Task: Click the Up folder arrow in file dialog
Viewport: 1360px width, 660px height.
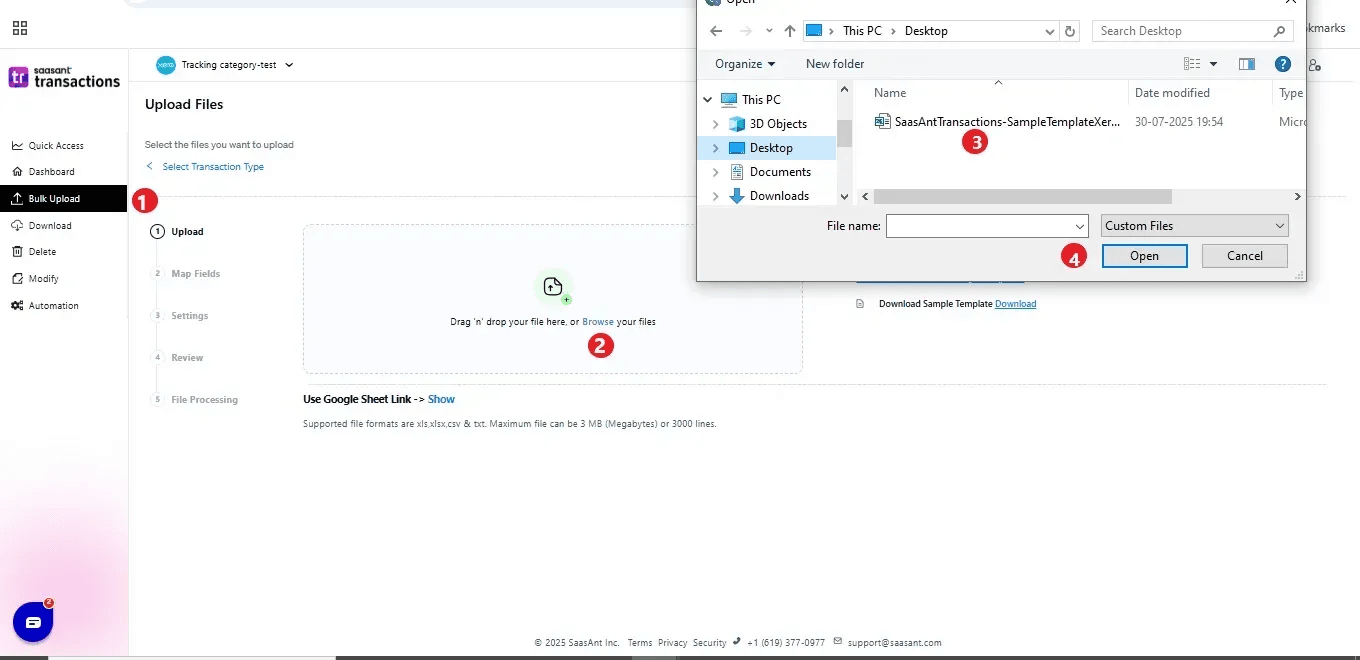Action: pyautogui.click(x=790, y=31)
